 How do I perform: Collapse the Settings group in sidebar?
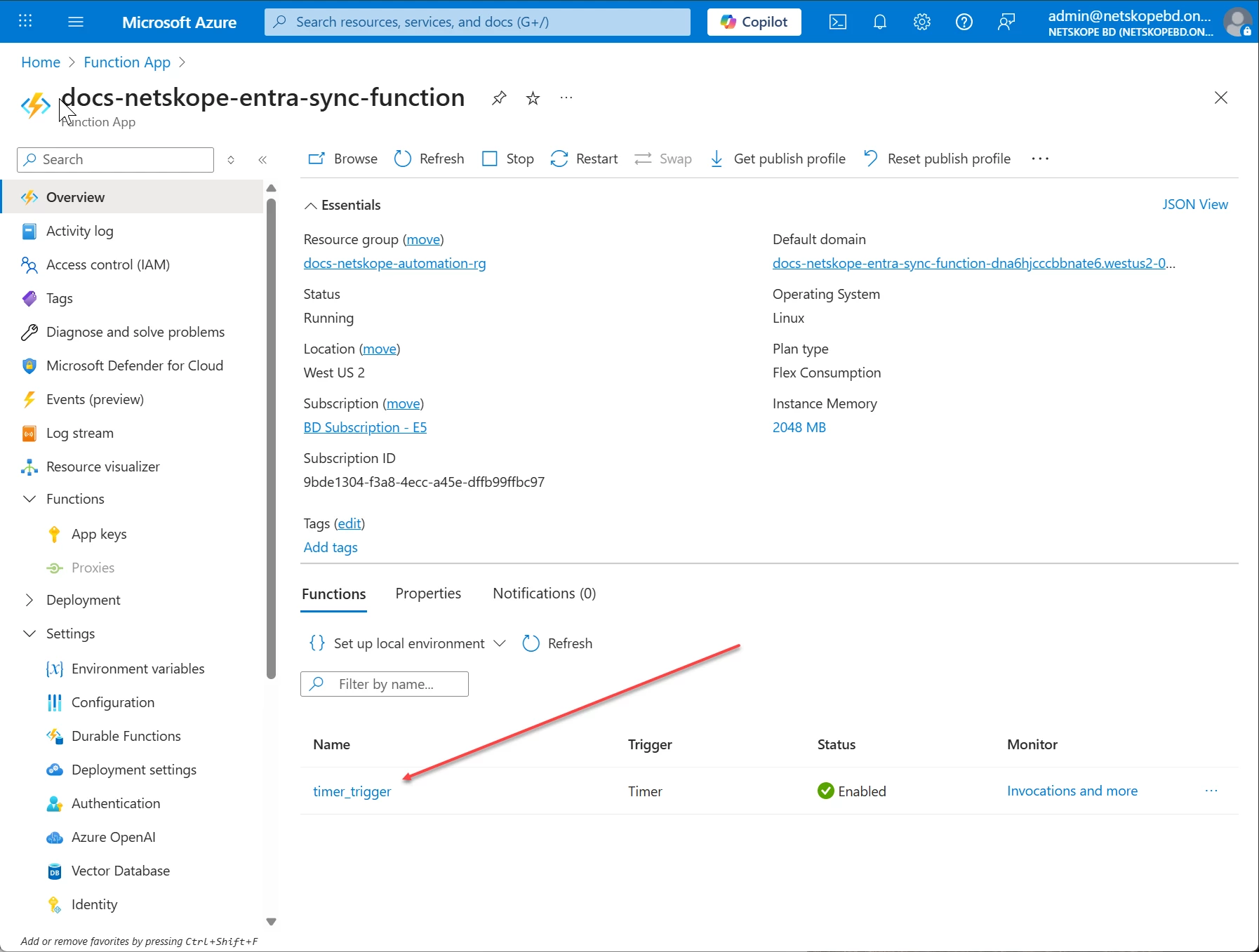click(29, 633)
